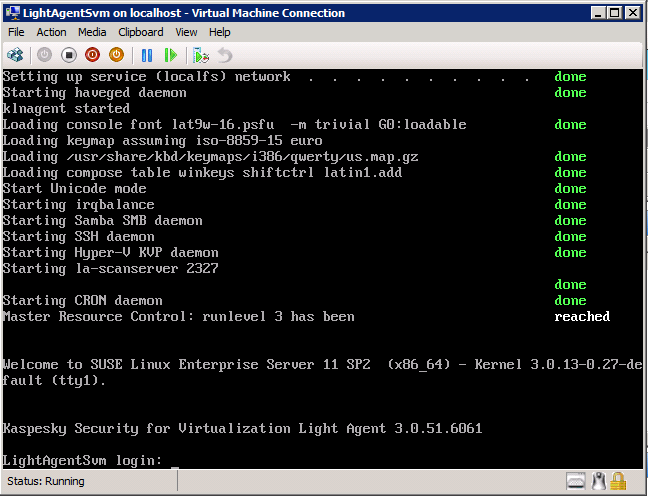Viewport: 648px width, 496px height.
Task: Click the Ctrl+Alt+Delete toolbar icon
Action: tap(15, 55)
